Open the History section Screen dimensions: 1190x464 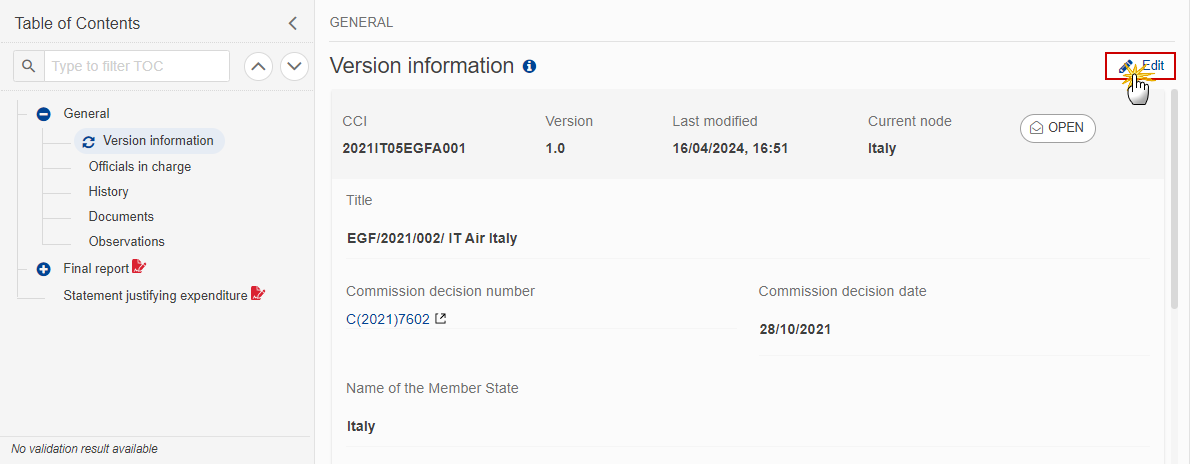[x=109, y=191]
